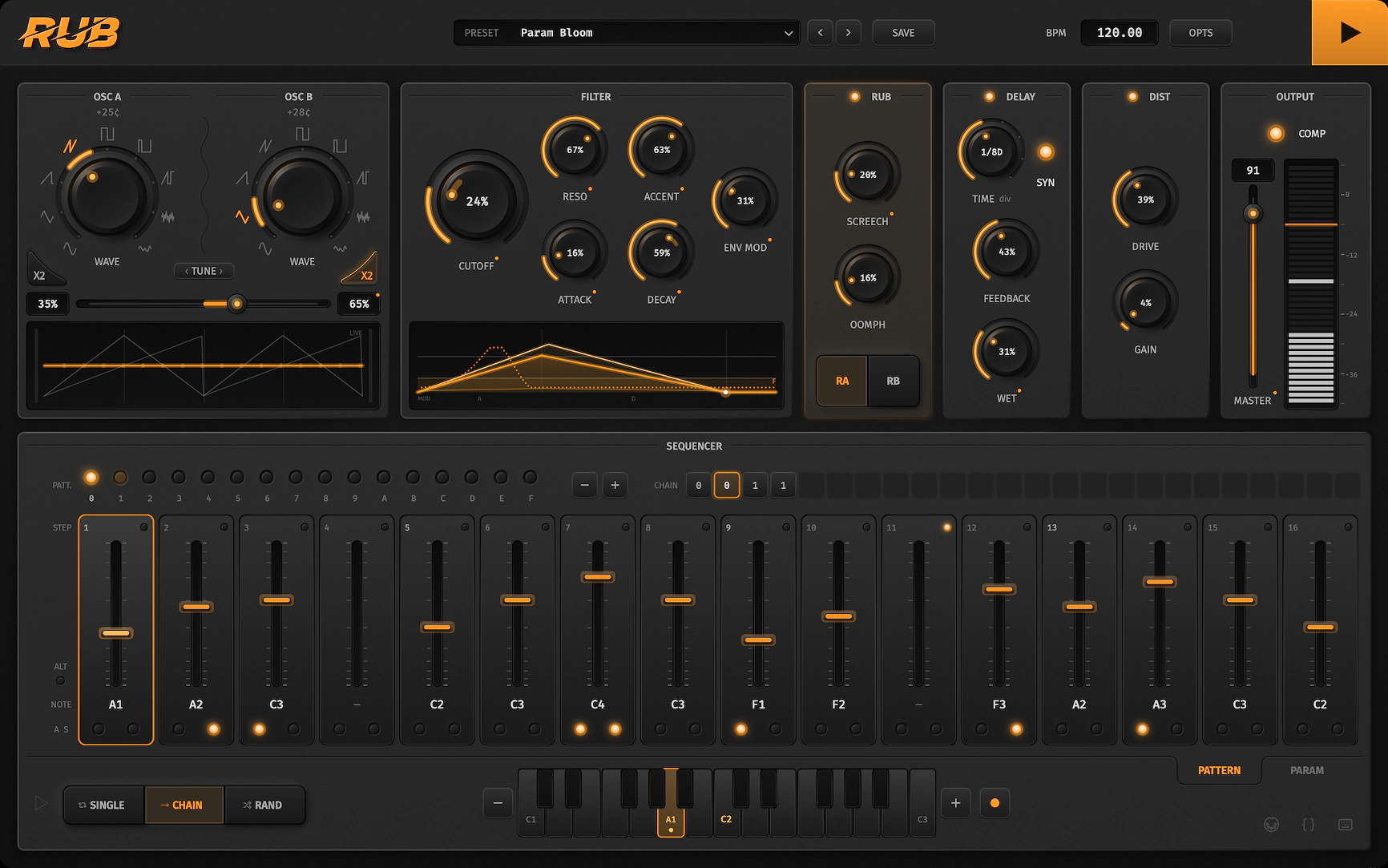This screenshot has height=868, width=1388.
Task: Click the MASTER volume slider handle
Action: (1253, 213)
